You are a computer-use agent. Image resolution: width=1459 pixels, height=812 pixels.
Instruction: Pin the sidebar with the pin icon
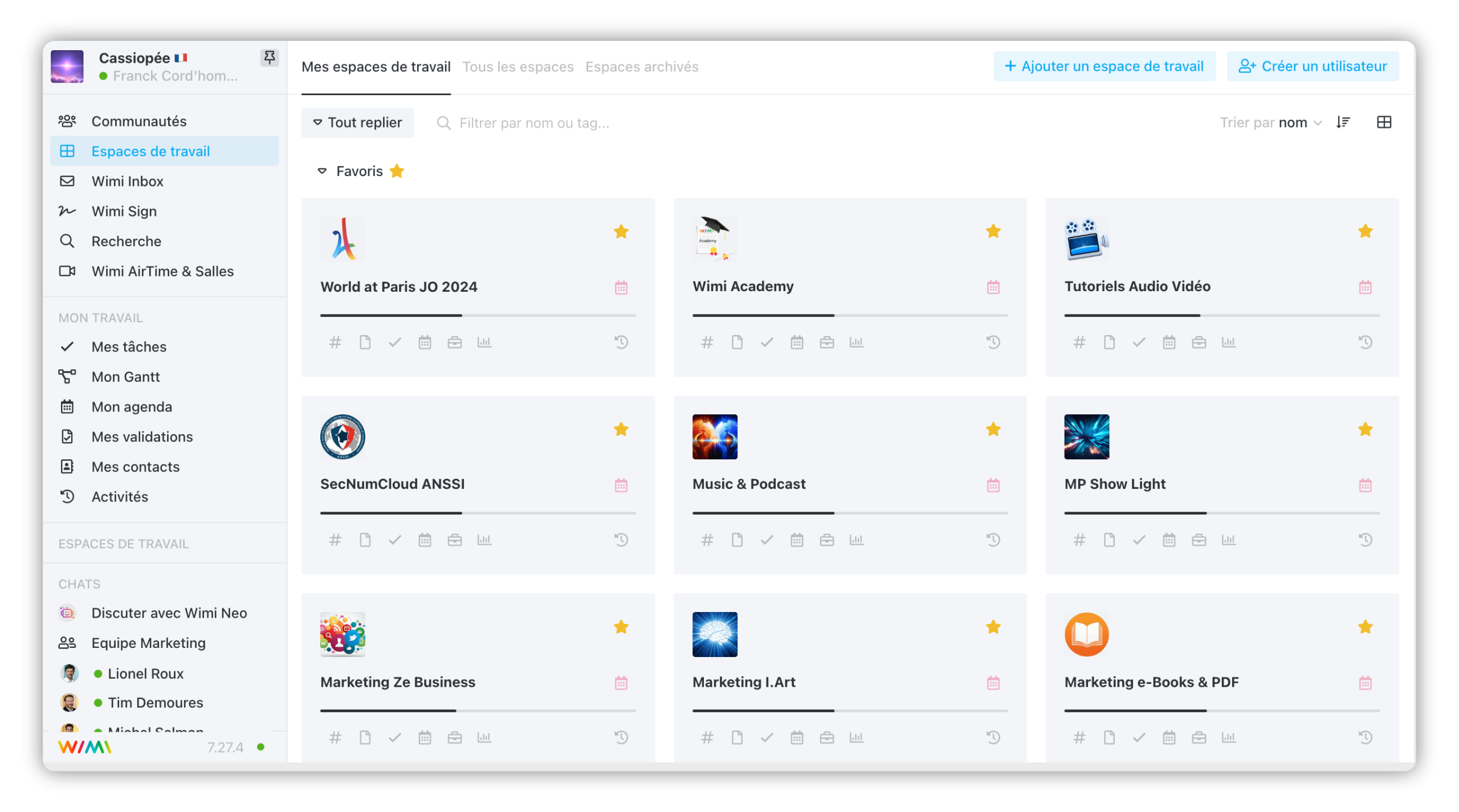click(269, 57)
